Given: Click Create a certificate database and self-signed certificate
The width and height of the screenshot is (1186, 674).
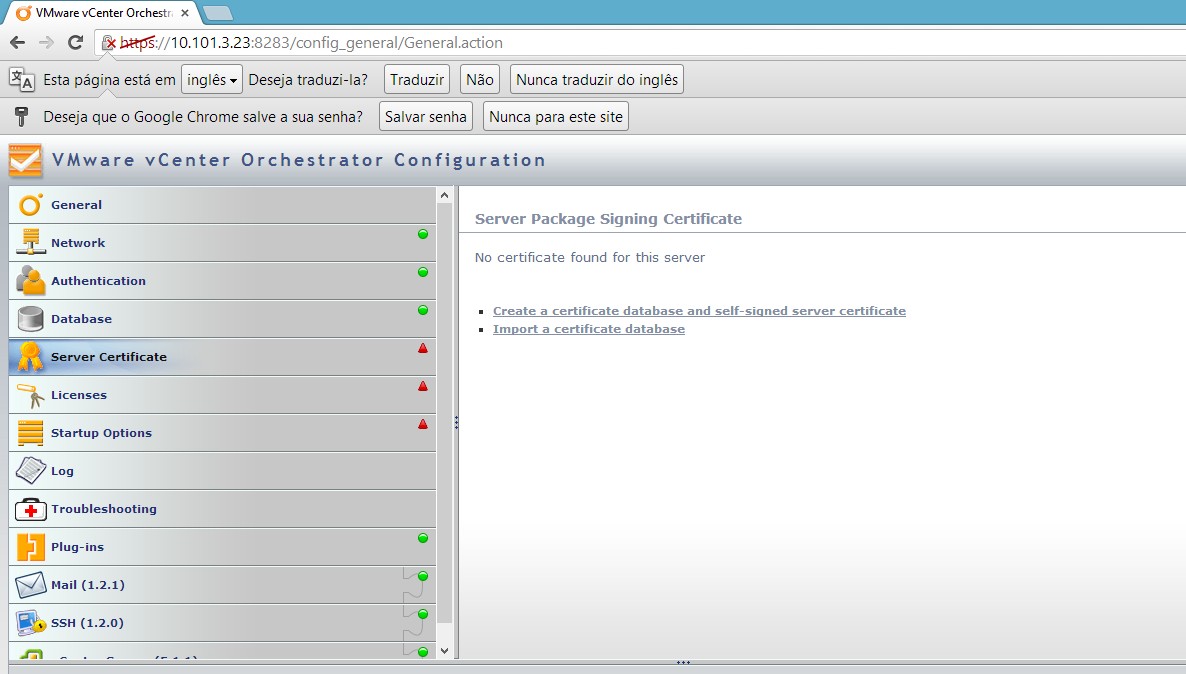Looking at the screenshot, I should (699, 311).
